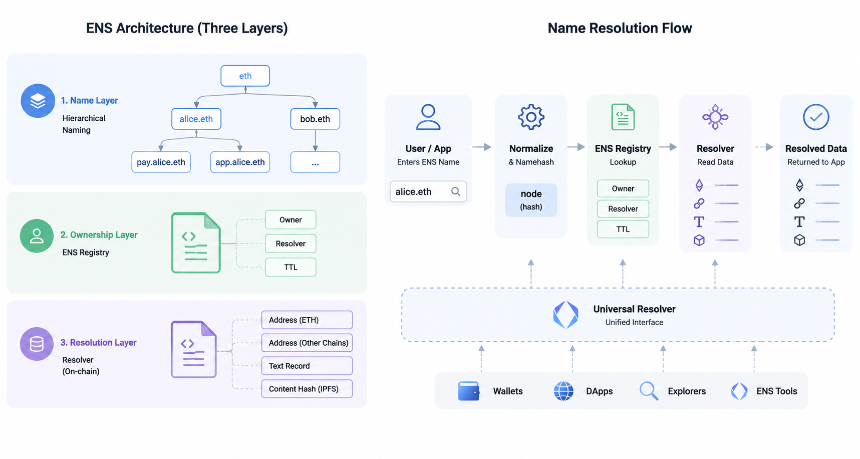
Task: Click the Address (Other Chains) record box
Action: tap(307, 343)
